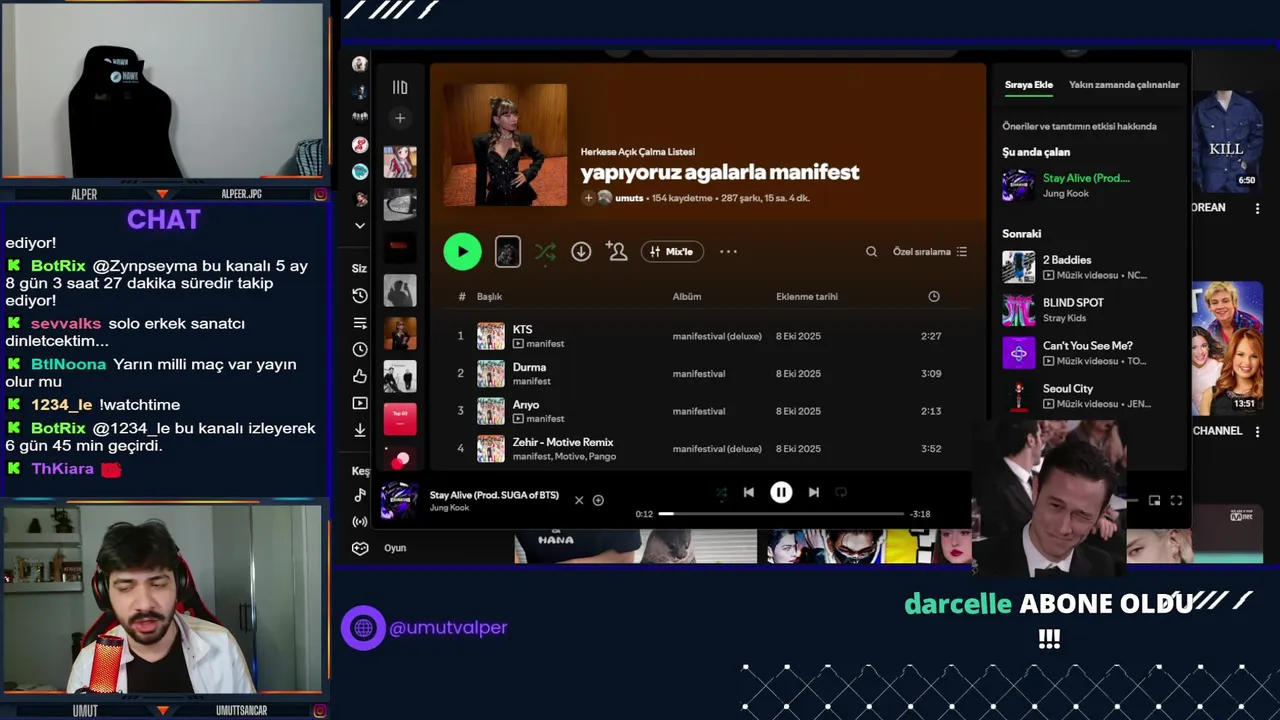Image resolution: width=1280 pixels, height=720 pixels.
Task: Switch to the Sıraya Ekle tab
Action: tap(1029, 85)
